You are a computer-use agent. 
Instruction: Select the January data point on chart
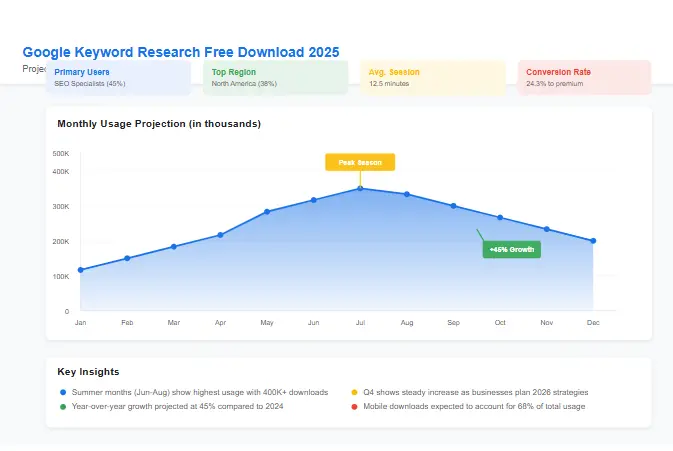click(x=80, y=270)
